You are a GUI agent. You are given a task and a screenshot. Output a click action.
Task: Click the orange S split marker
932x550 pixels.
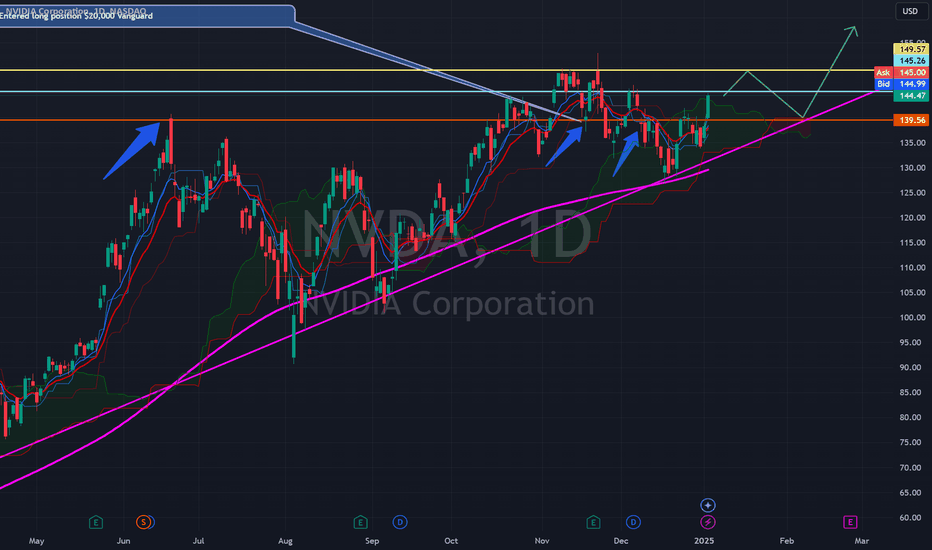pyautogui.click(x=143, y=523)
